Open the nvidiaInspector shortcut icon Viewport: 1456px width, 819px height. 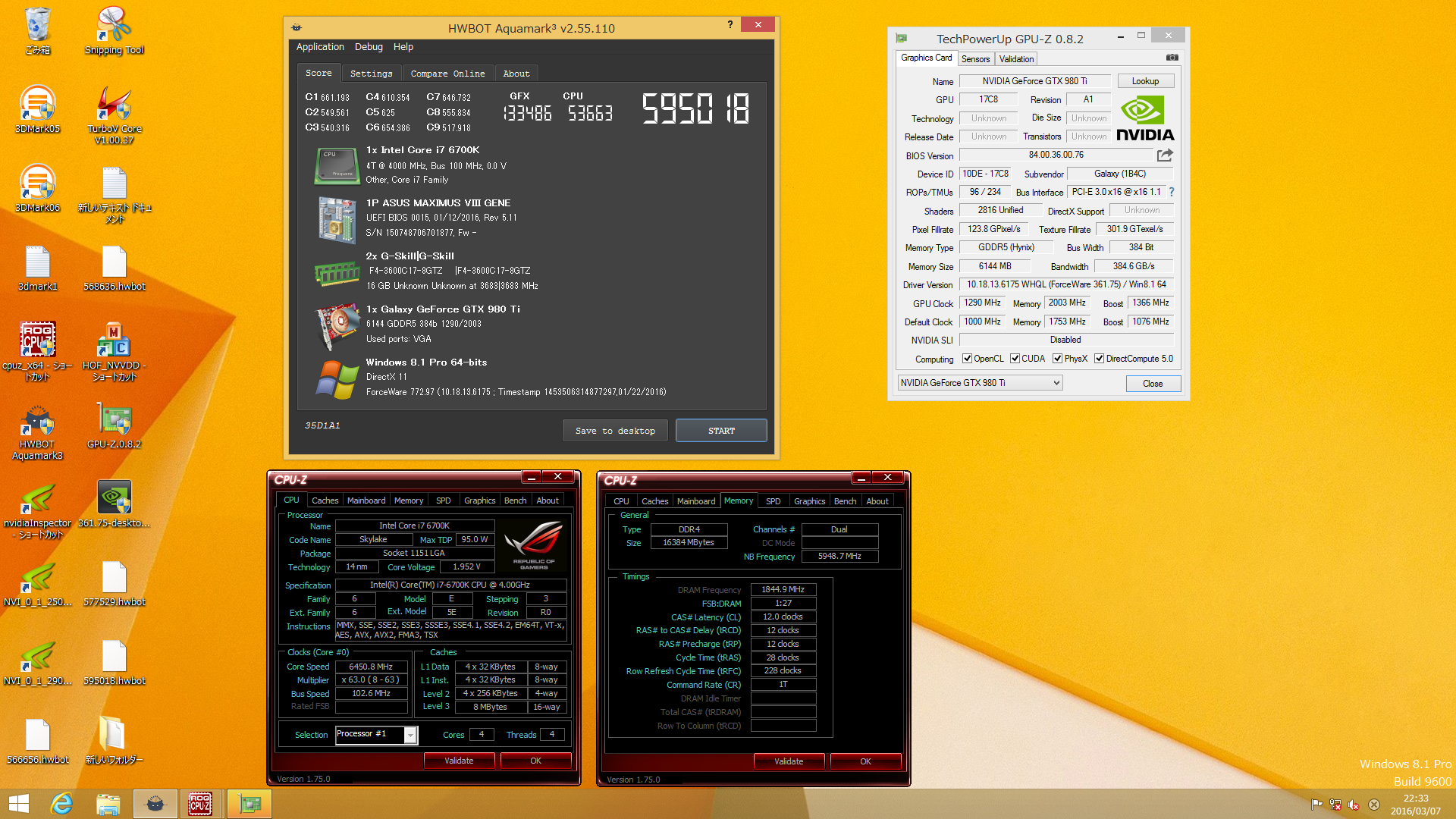click(x=37, y=510)
